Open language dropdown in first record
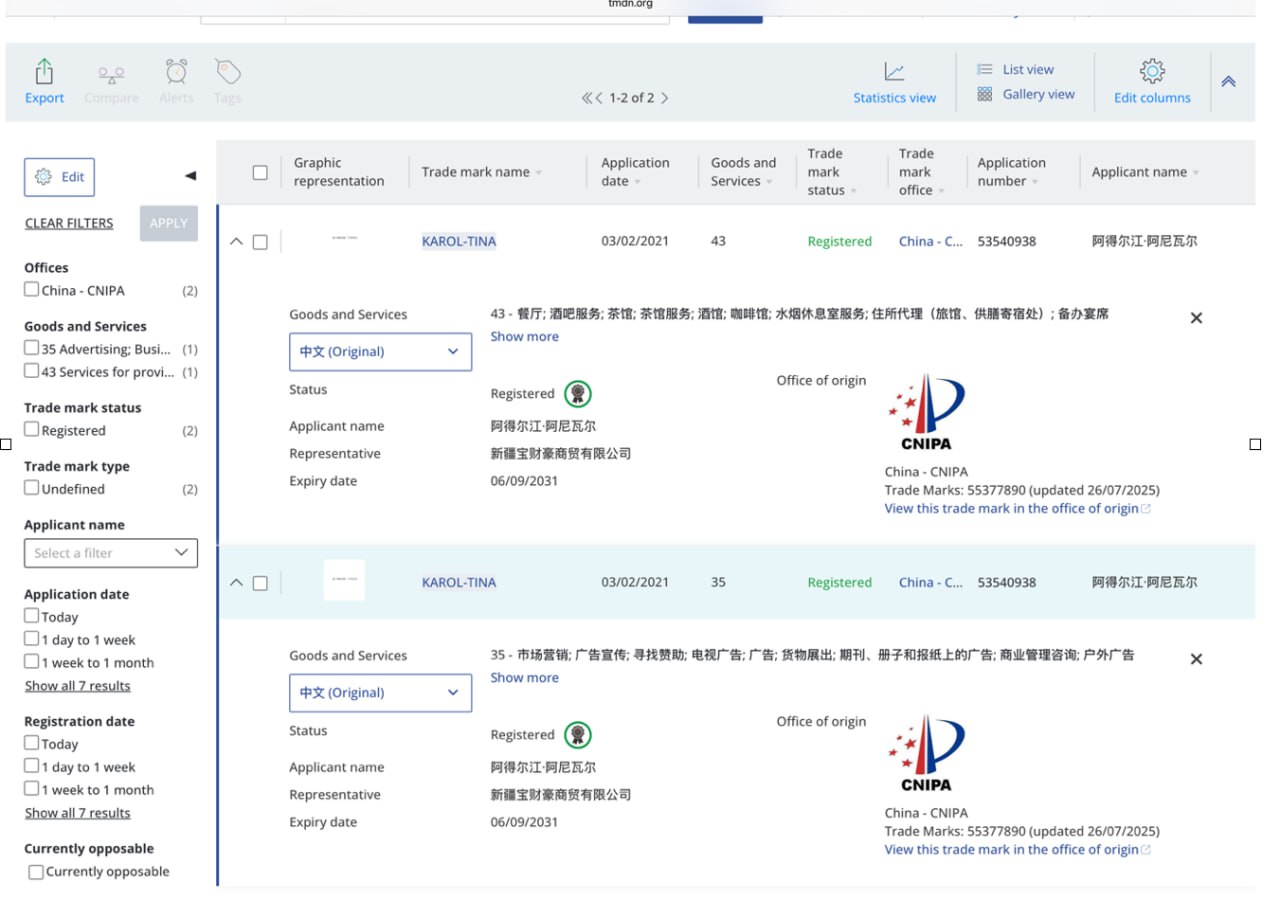The image size is (1280, 900). click(380, 352)
